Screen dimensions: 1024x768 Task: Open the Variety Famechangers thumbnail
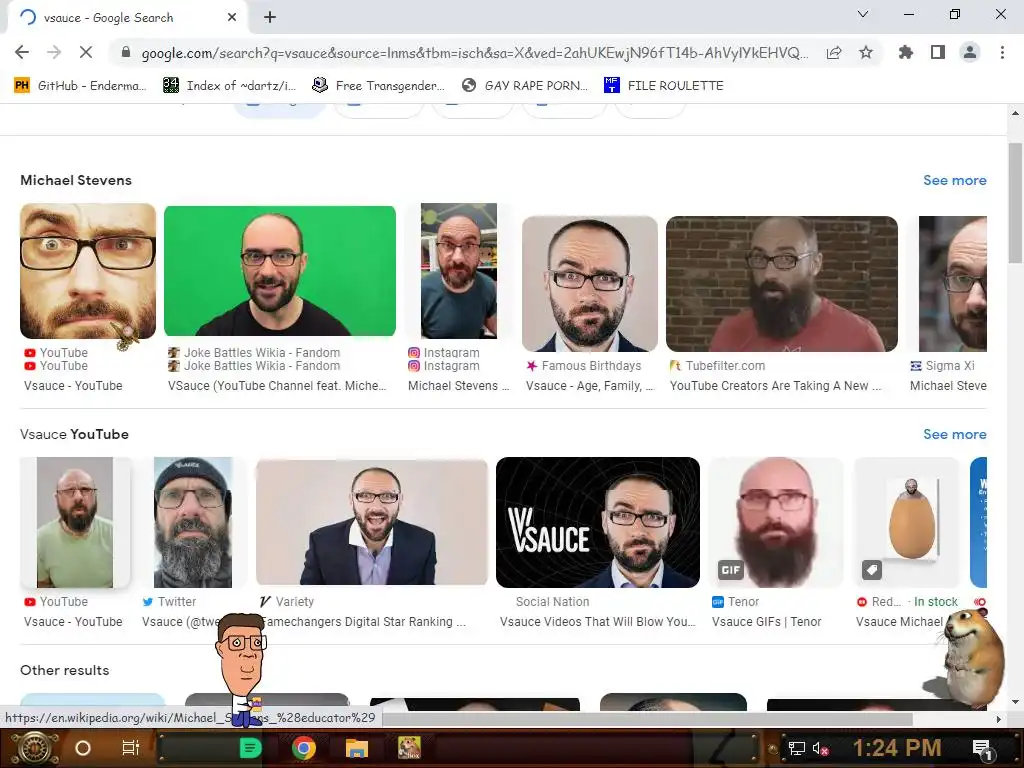click(372, 522)
